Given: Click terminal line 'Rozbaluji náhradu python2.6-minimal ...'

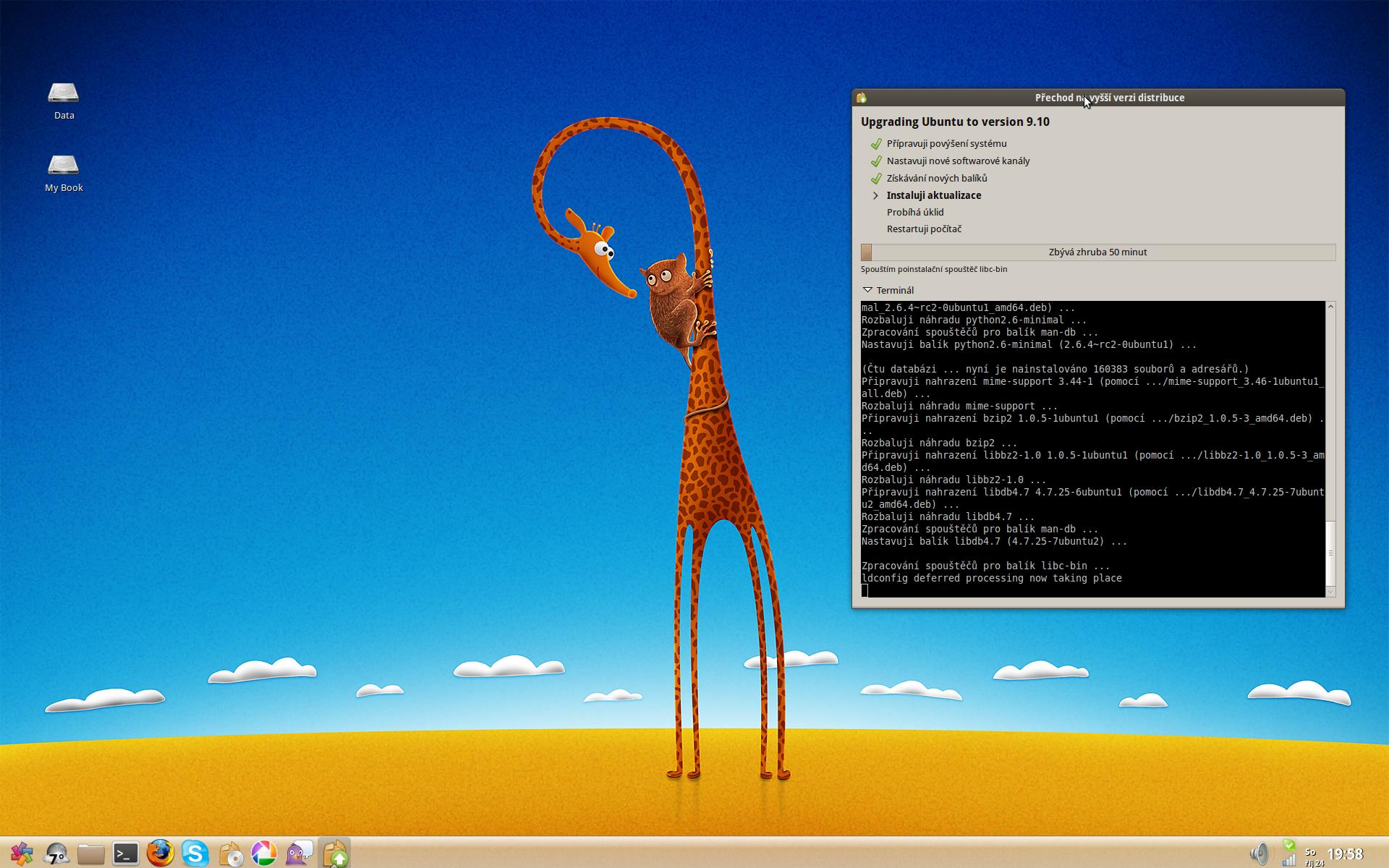Looking at the screenshot, I should point(974,320).
